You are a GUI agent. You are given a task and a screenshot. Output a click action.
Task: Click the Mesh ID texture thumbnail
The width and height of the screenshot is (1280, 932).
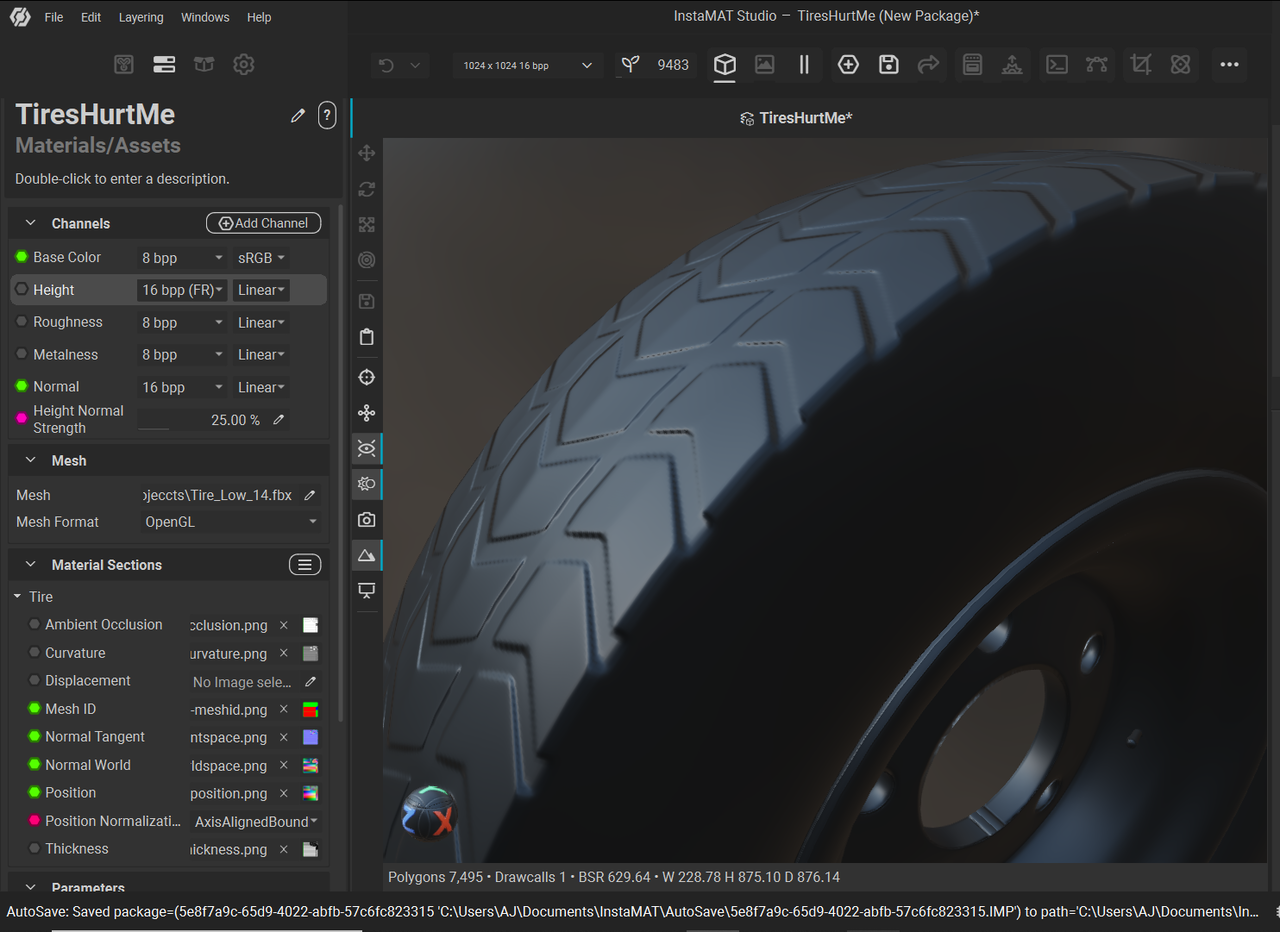point(310,709)
